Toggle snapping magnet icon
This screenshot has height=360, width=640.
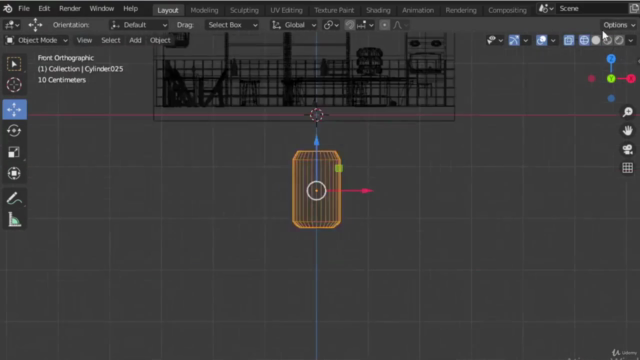(349, 25)
